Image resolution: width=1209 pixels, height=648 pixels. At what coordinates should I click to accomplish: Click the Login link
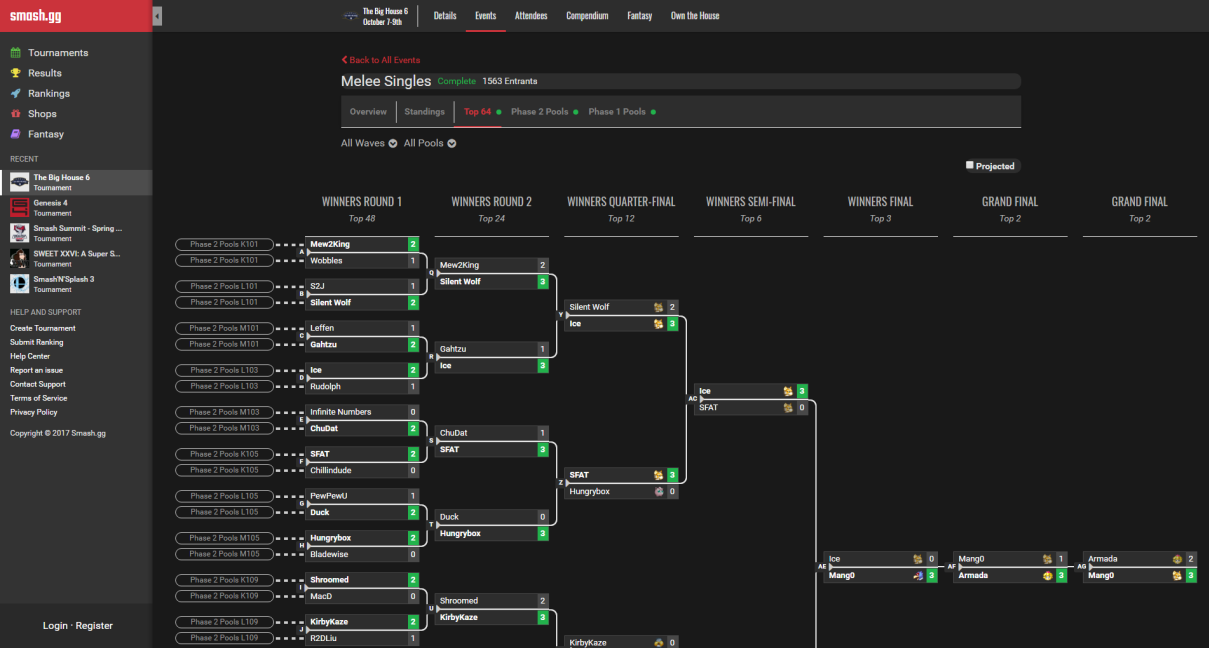tap(55, 626)
